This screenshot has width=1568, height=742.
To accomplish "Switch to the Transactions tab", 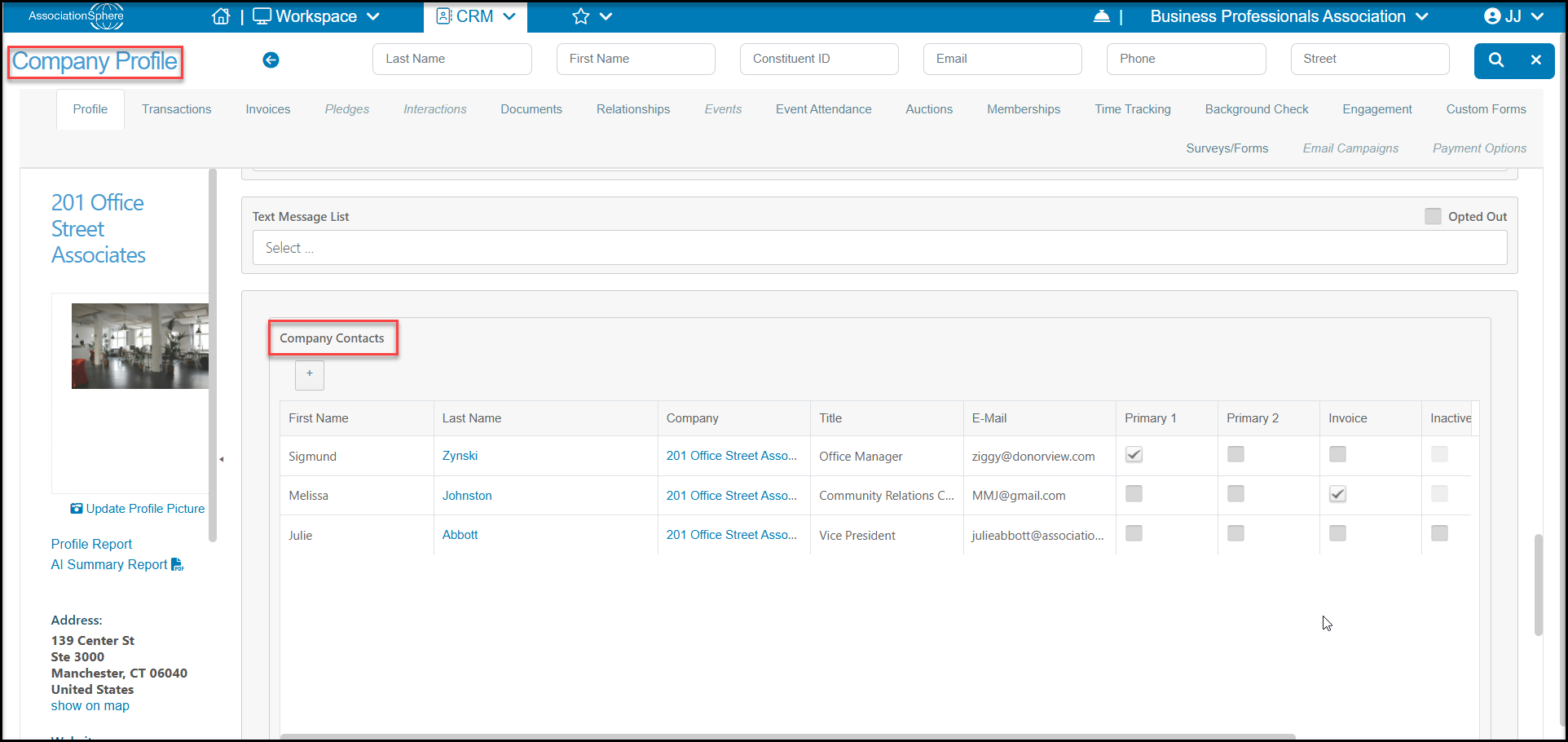I will tap(176, 109).
